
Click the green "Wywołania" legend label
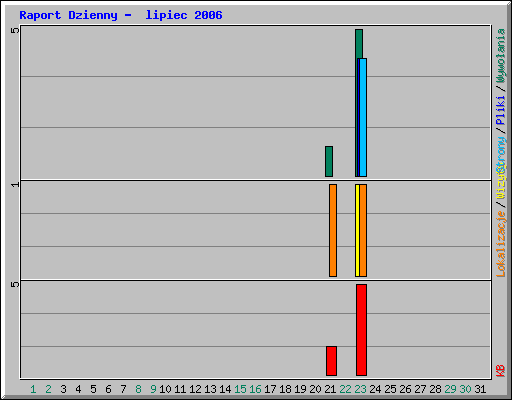pos(501,56)
